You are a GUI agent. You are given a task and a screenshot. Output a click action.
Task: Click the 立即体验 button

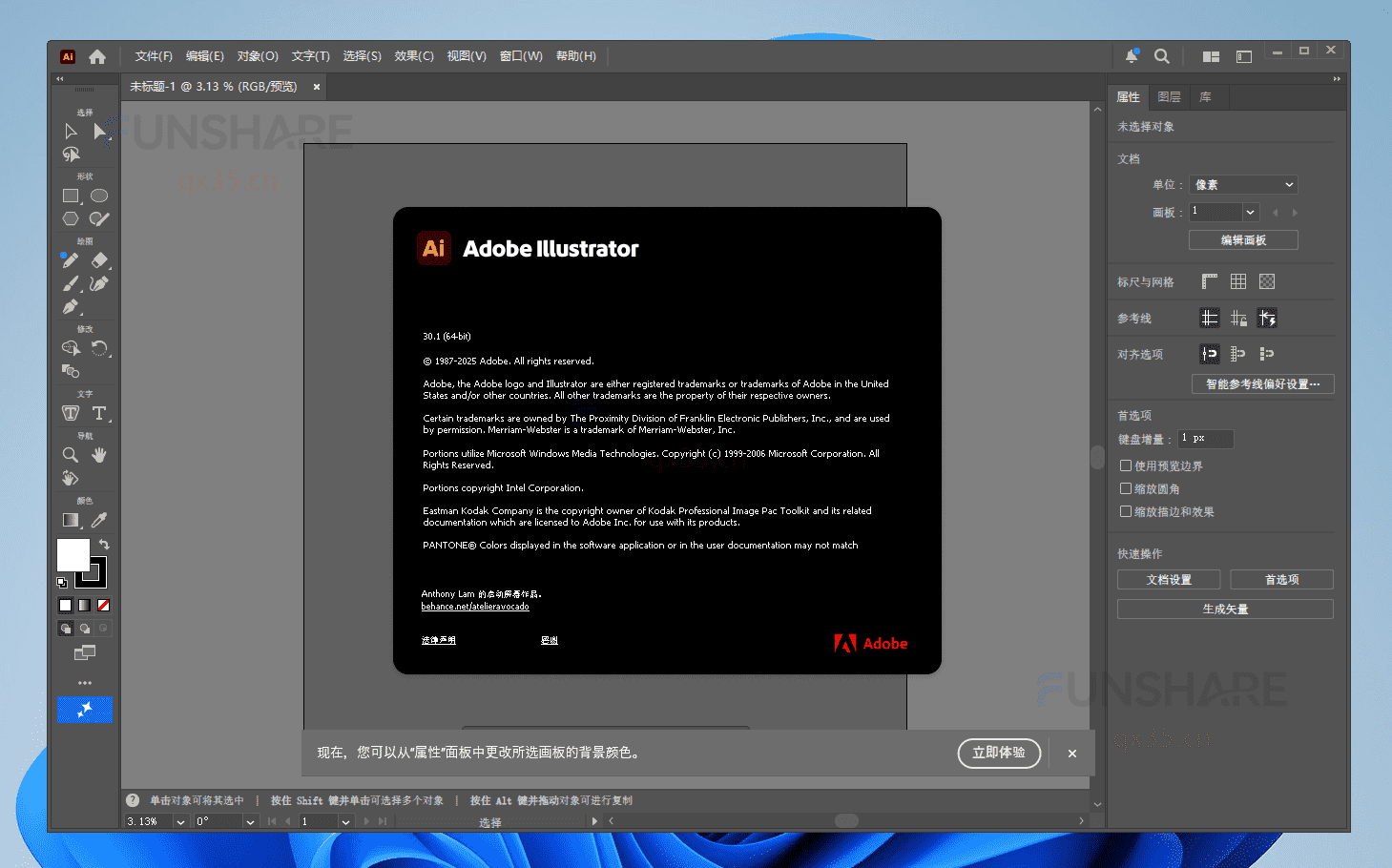(x=999, y=753)
